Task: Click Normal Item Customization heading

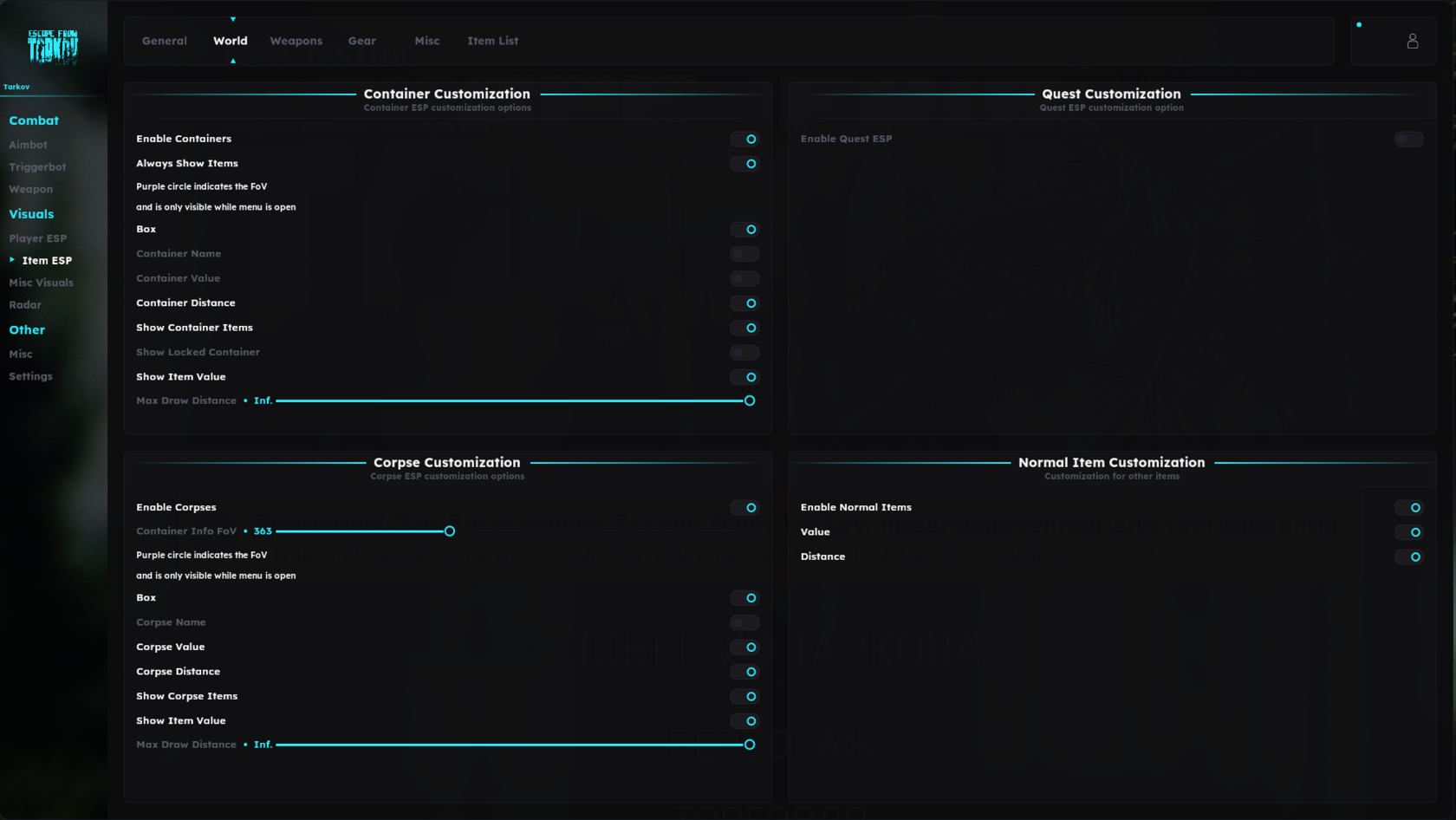Action: [x=1112, y=463]
